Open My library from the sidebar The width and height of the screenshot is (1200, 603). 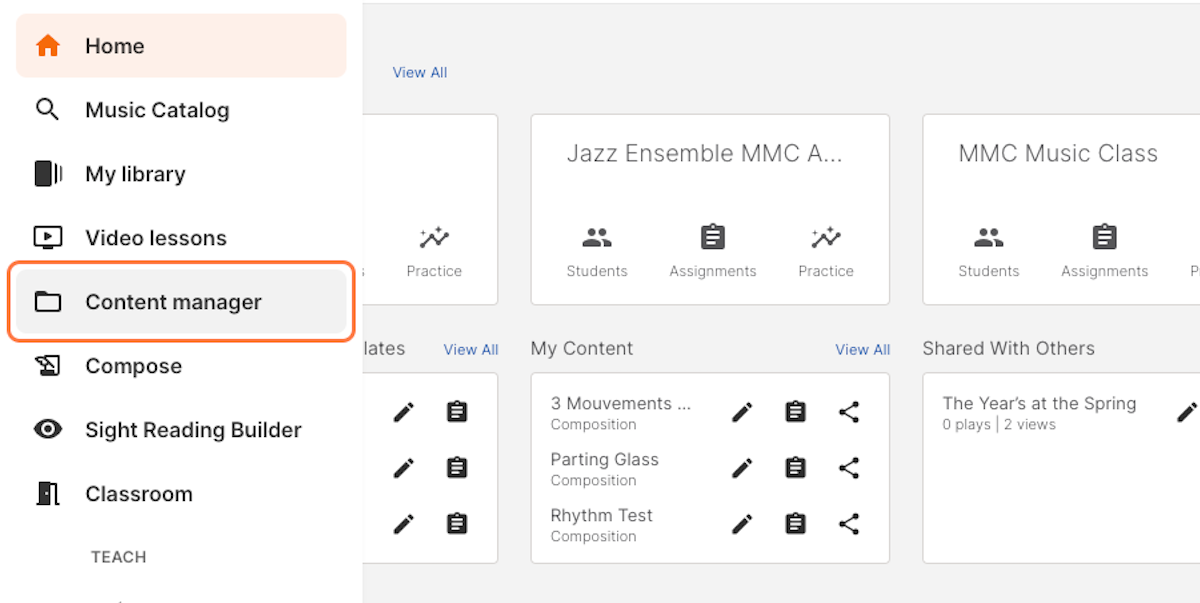[x=135, y=174]
